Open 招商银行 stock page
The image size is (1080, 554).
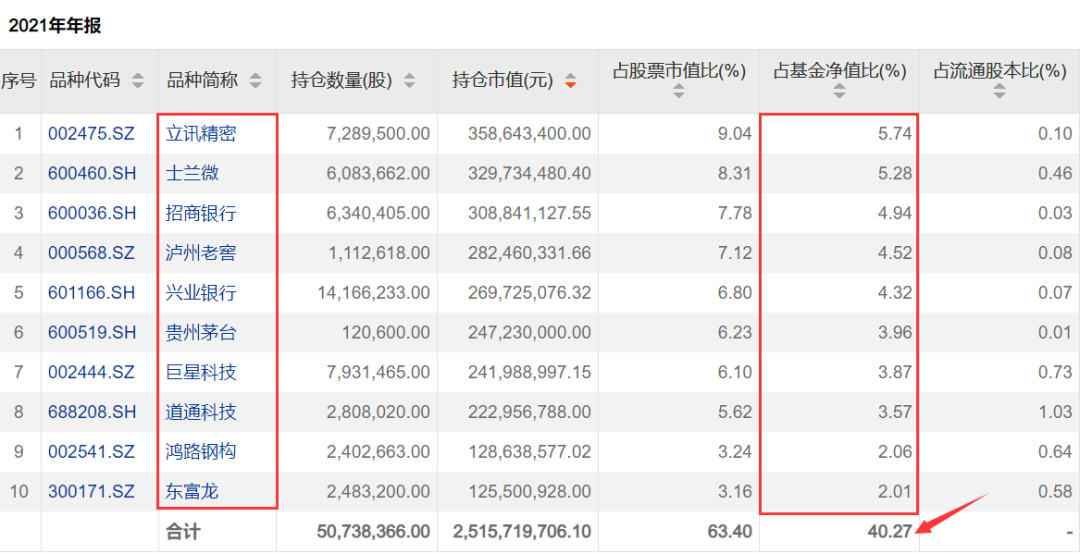click(201, 214)
